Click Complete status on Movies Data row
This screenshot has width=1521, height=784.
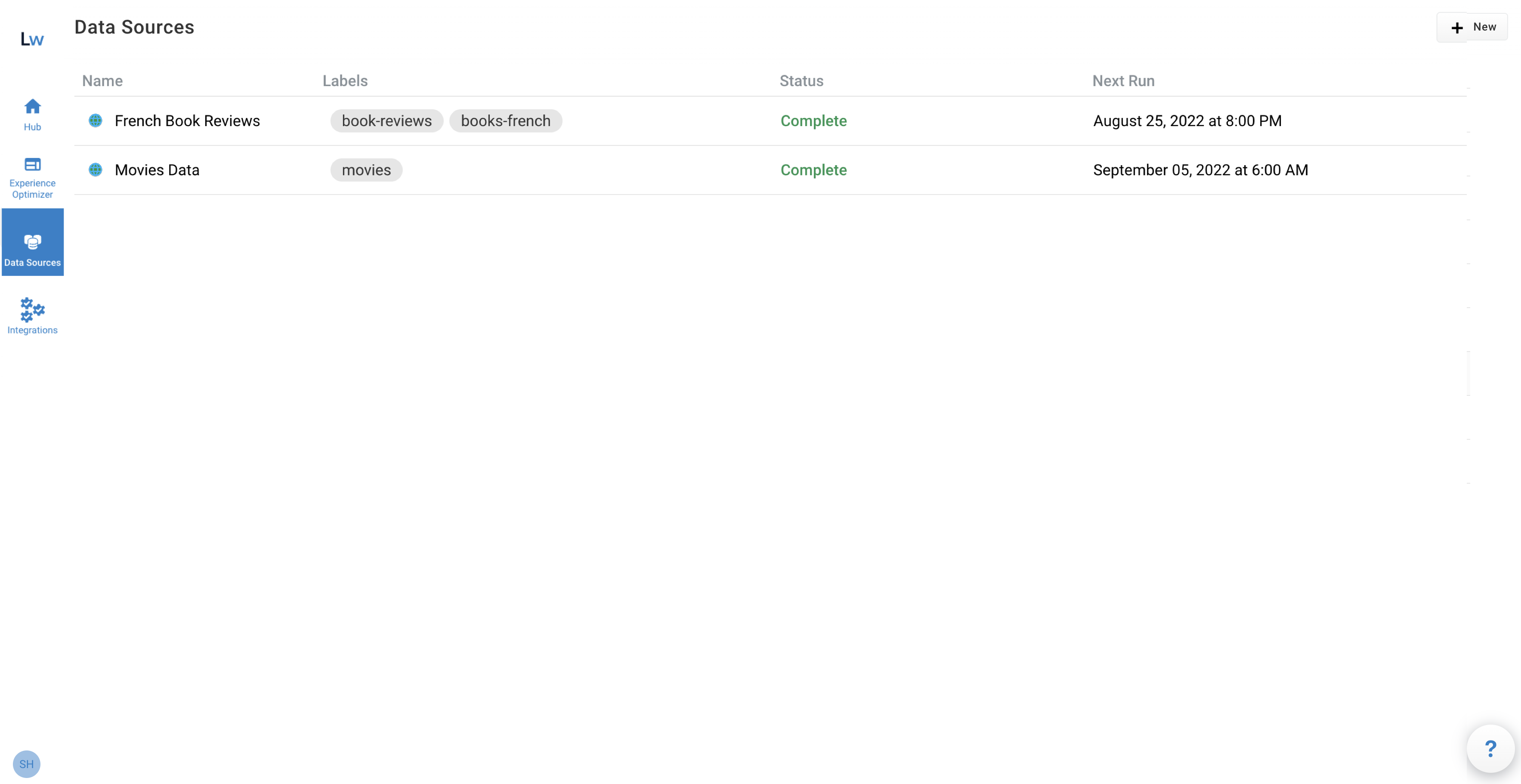coord(813,170)
